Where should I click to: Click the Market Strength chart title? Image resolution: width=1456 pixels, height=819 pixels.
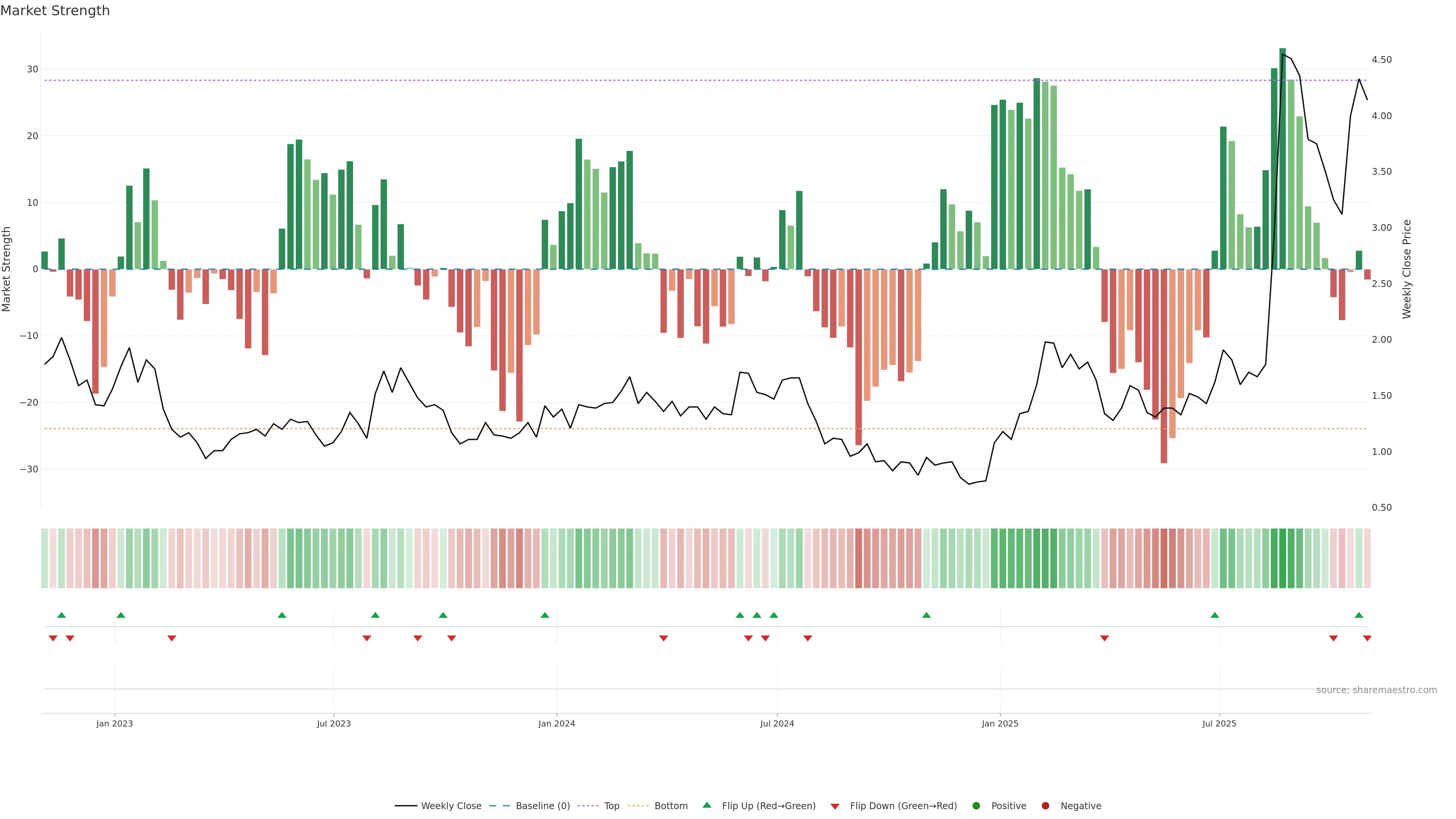(55, 11)
